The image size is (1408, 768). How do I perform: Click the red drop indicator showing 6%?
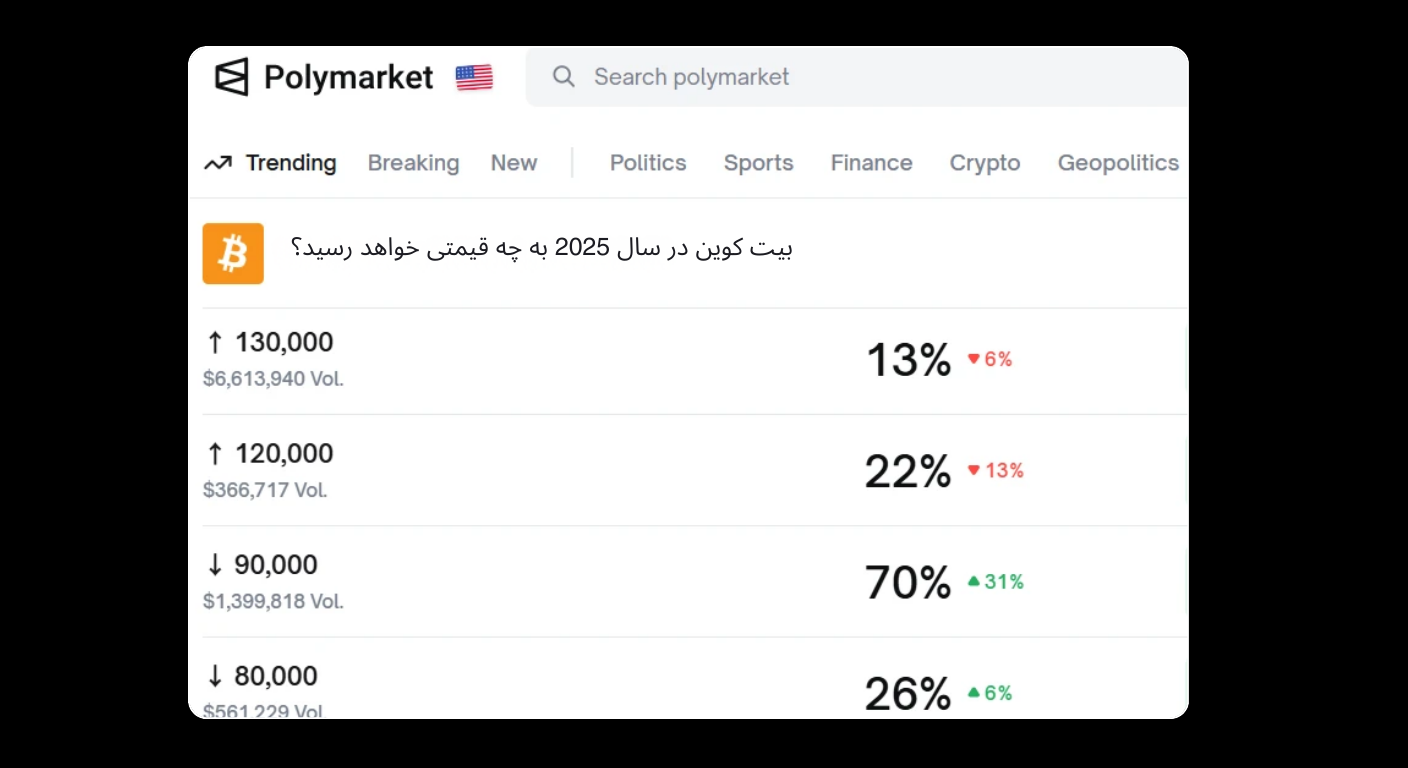tap(990, 359)
